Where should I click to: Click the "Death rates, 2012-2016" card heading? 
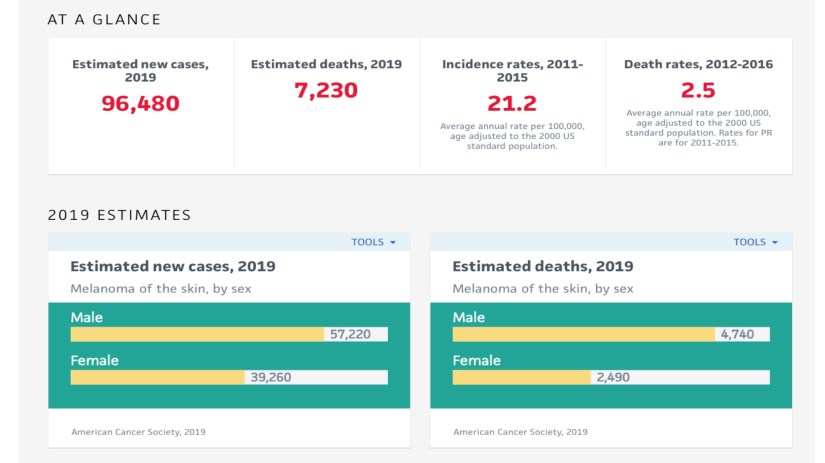(698, 64)
